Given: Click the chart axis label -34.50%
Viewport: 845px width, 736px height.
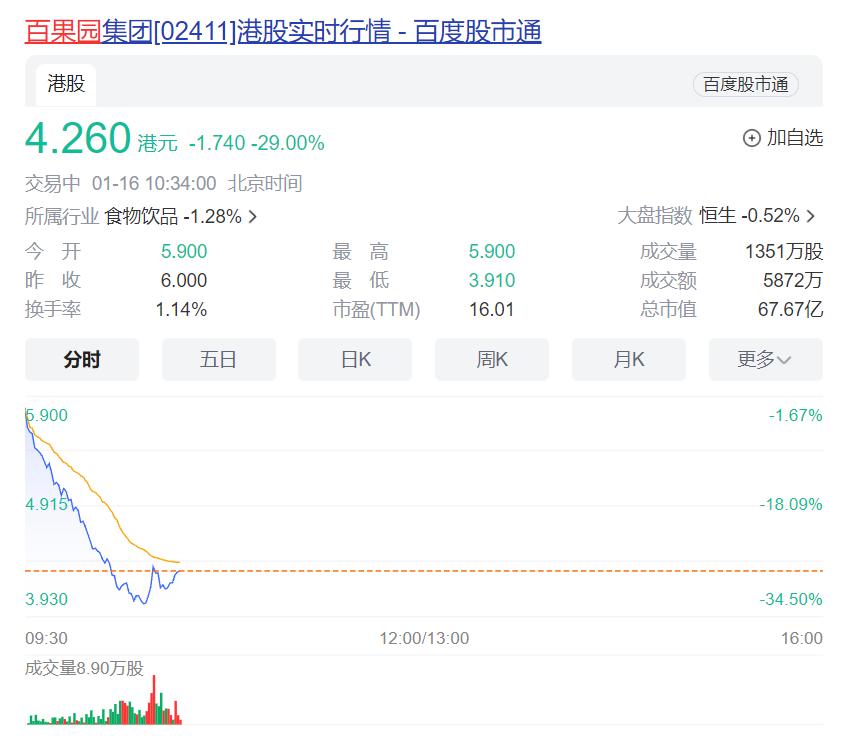Looking at the screenshot, I should (x=791, y=600).
